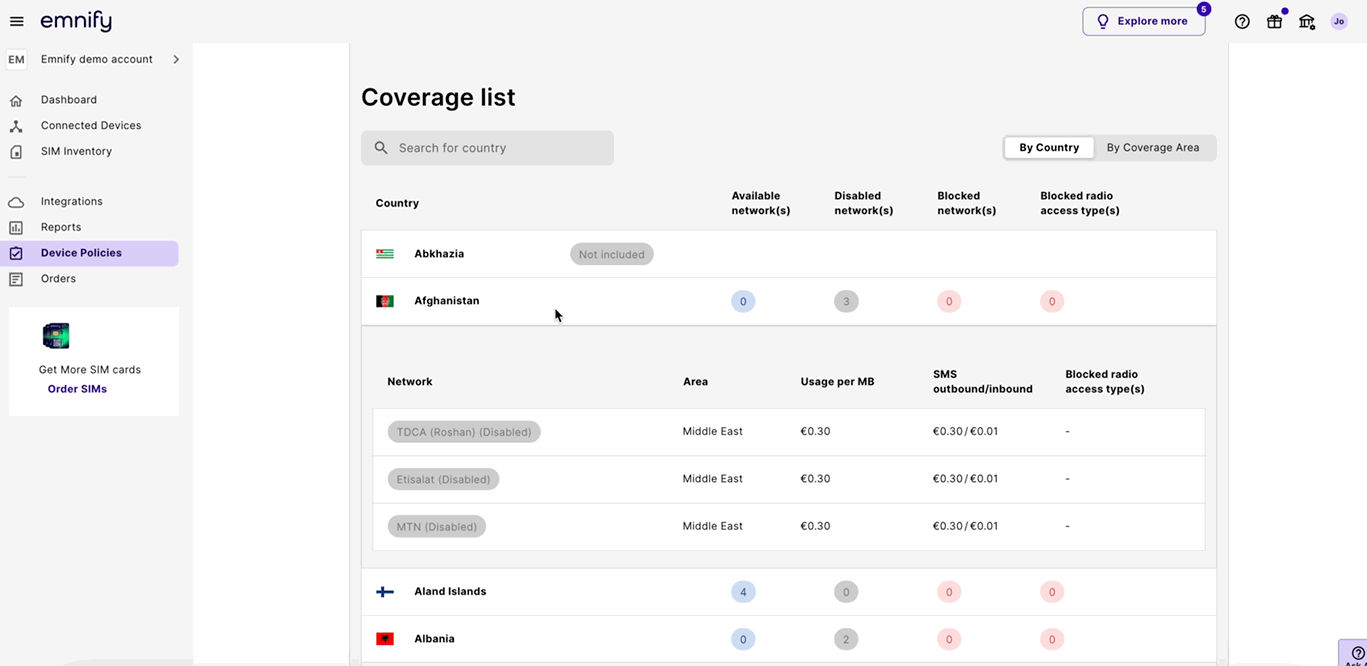Switch to By Coverage Area view
The height and width of the screenshot is (666, 1367).
tap(1153, 148)
